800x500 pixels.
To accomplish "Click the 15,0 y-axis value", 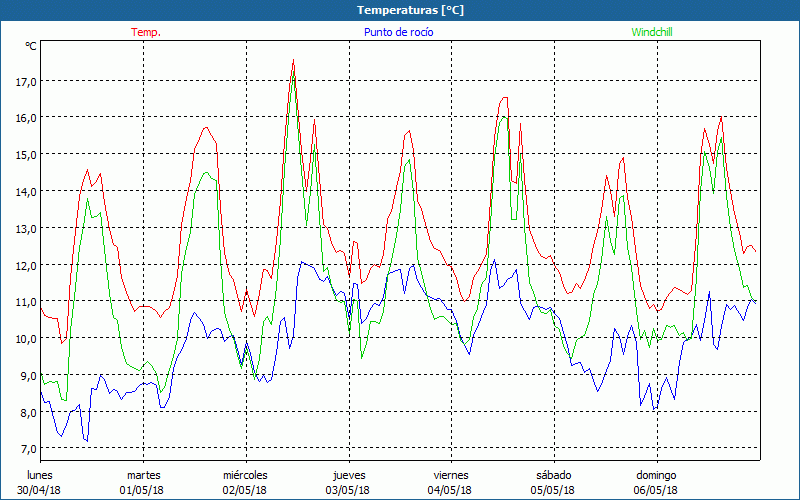I will 25,155.
